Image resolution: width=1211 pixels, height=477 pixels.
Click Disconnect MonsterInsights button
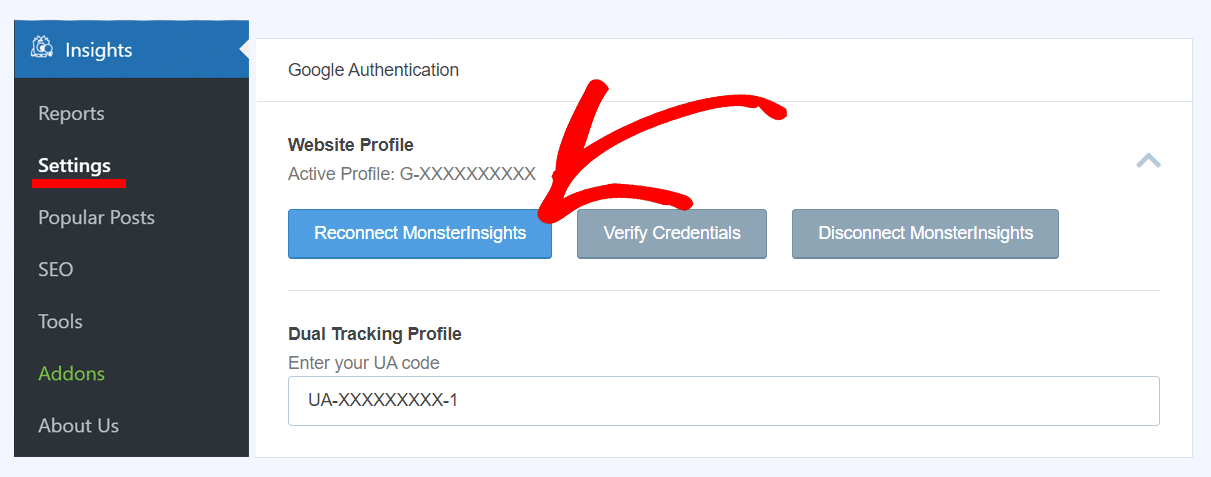tap(925, 234)
